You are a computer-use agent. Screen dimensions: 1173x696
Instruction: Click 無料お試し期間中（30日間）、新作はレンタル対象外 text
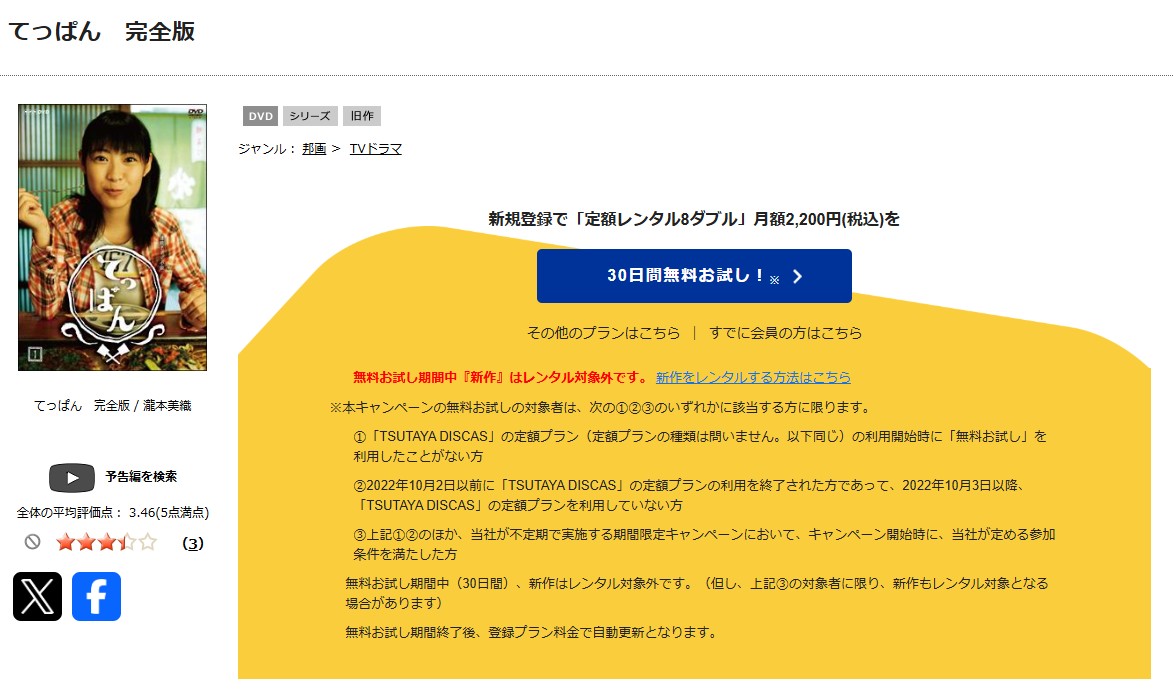(x=696, y=593)
